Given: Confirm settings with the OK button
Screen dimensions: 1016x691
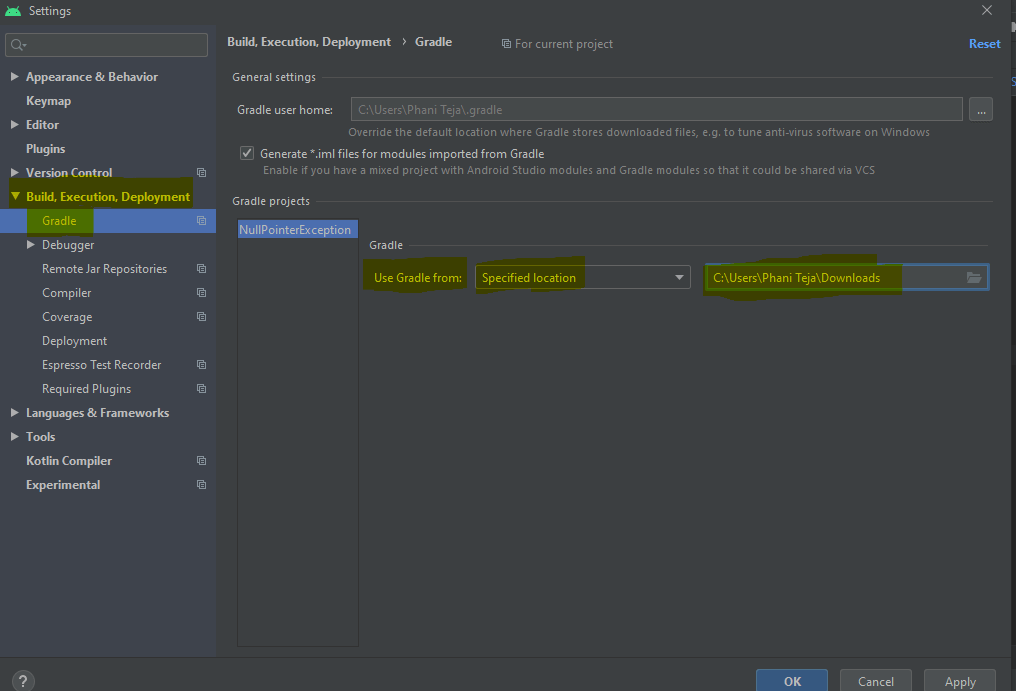Looking at the screenshot, I should (792, 681).
